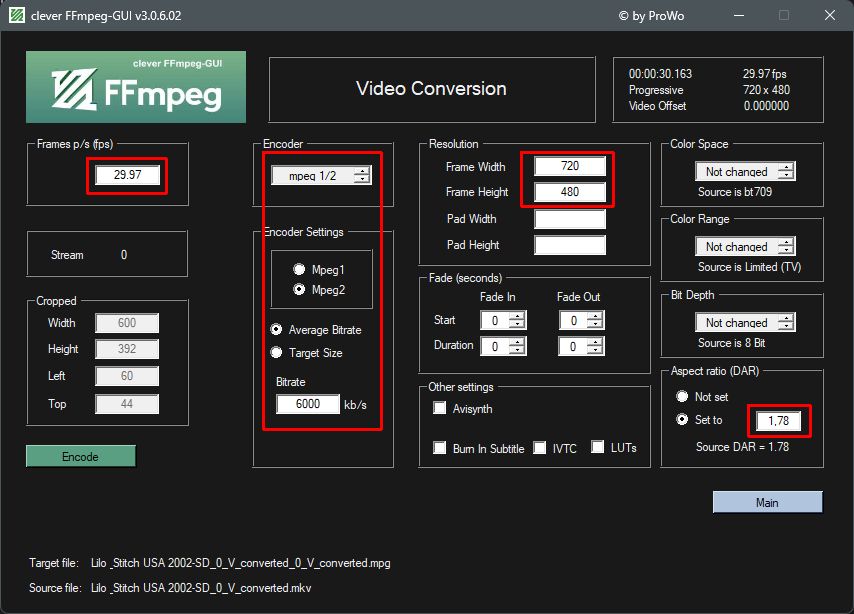Click the Cropped Width field
The height and width of the screenshot is (614, 854).
[x=127, y=323]
